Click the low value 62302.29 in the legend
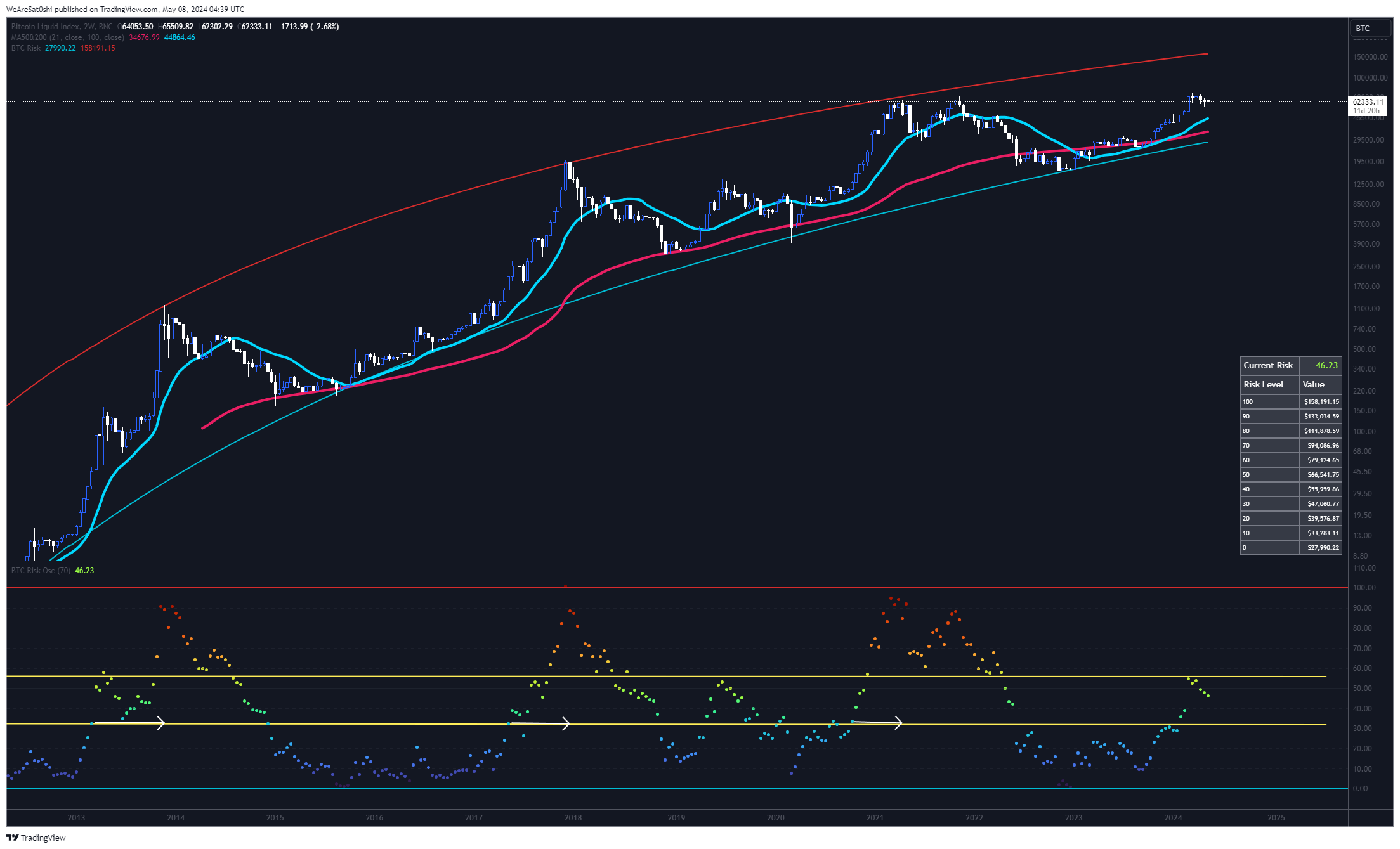The width and height of the screenshot is (1400, 849). tap(217, 27)
